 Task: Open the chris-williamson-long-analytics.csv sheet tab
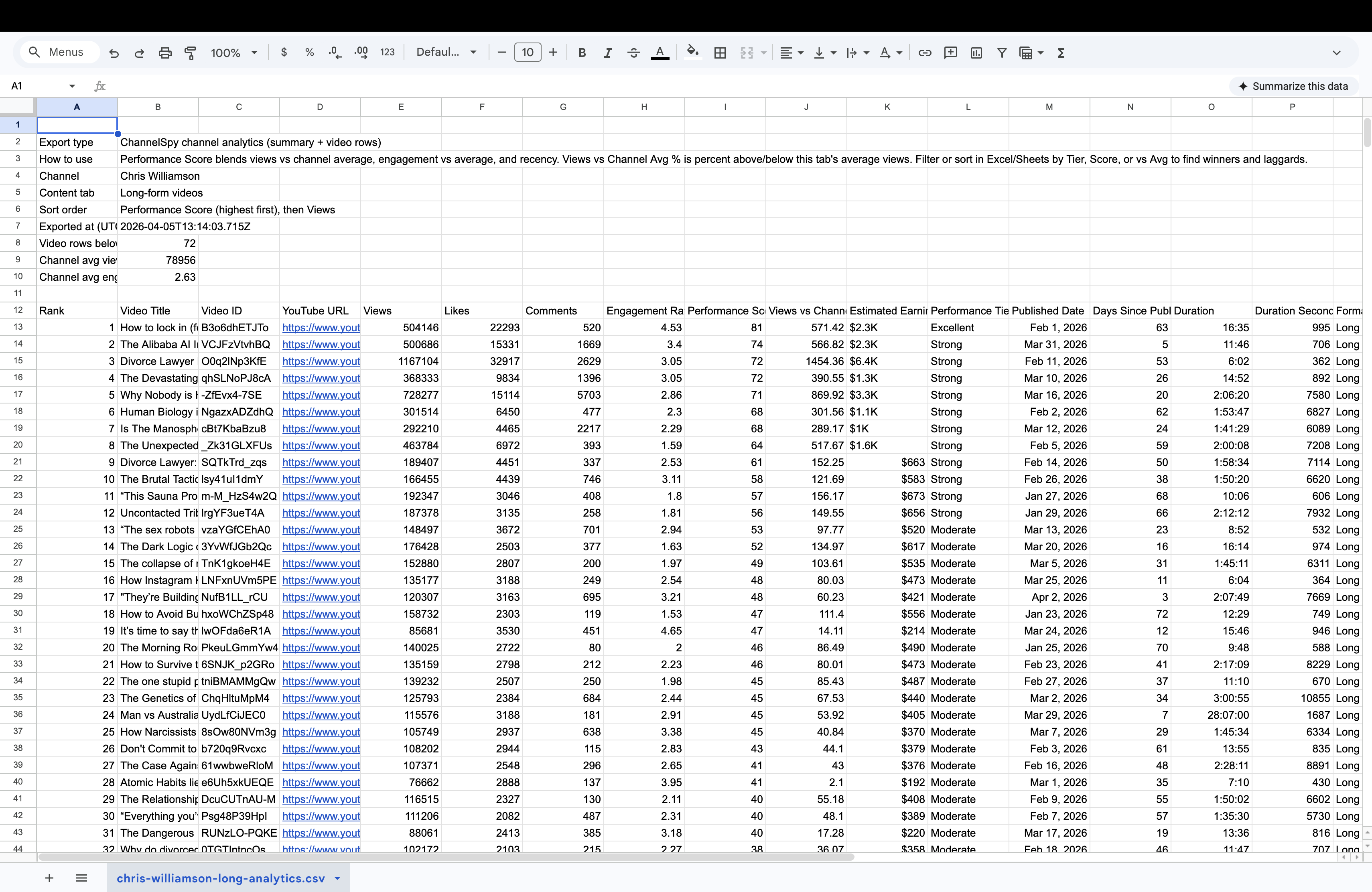click(221, 878)
